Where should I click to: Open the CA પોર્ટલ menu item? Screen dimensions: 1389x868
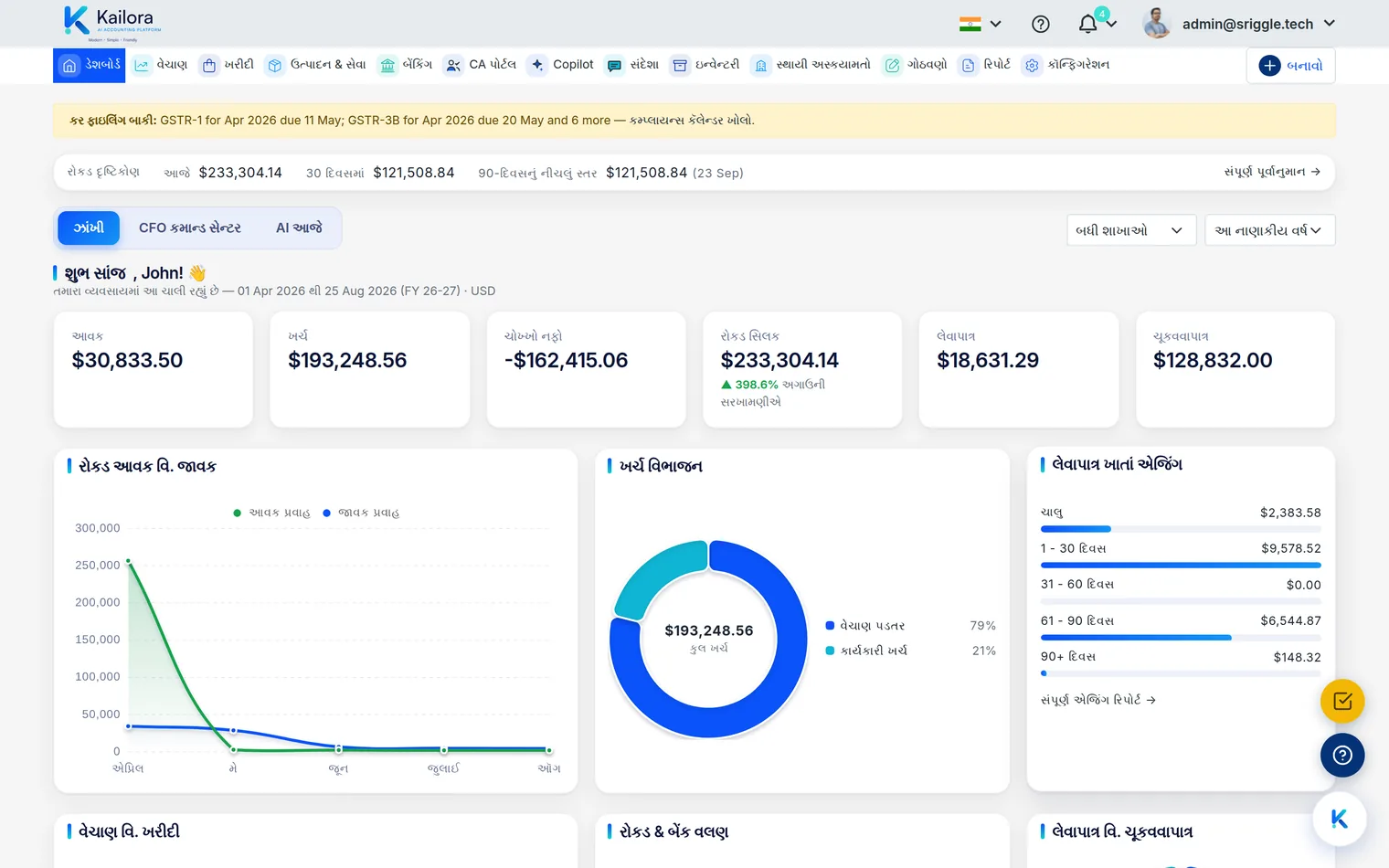pyautogui.click(x=480, y=65)
